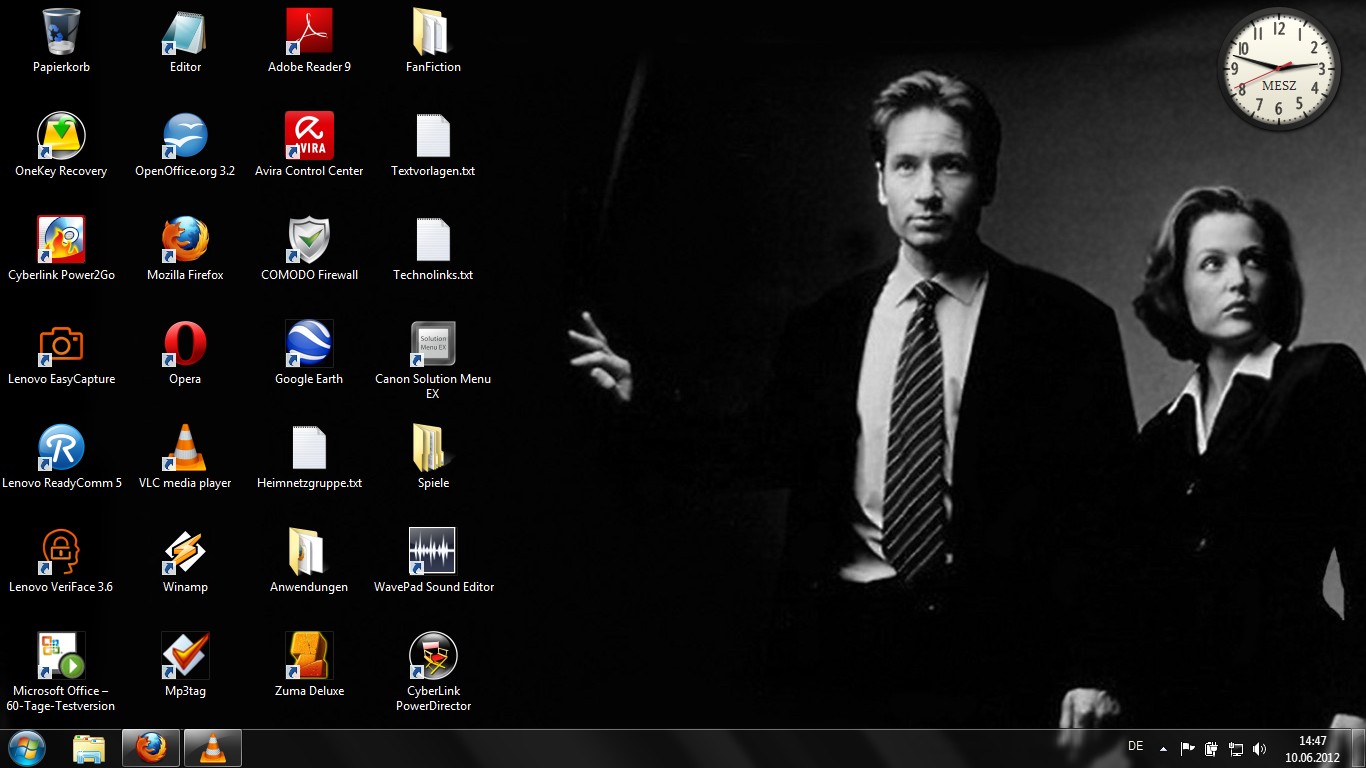Image resolution: width=1366 pixels, height=768 pixels.
Task: Show hidden tray icons with the arrow
Action: tap(1163, 748)
